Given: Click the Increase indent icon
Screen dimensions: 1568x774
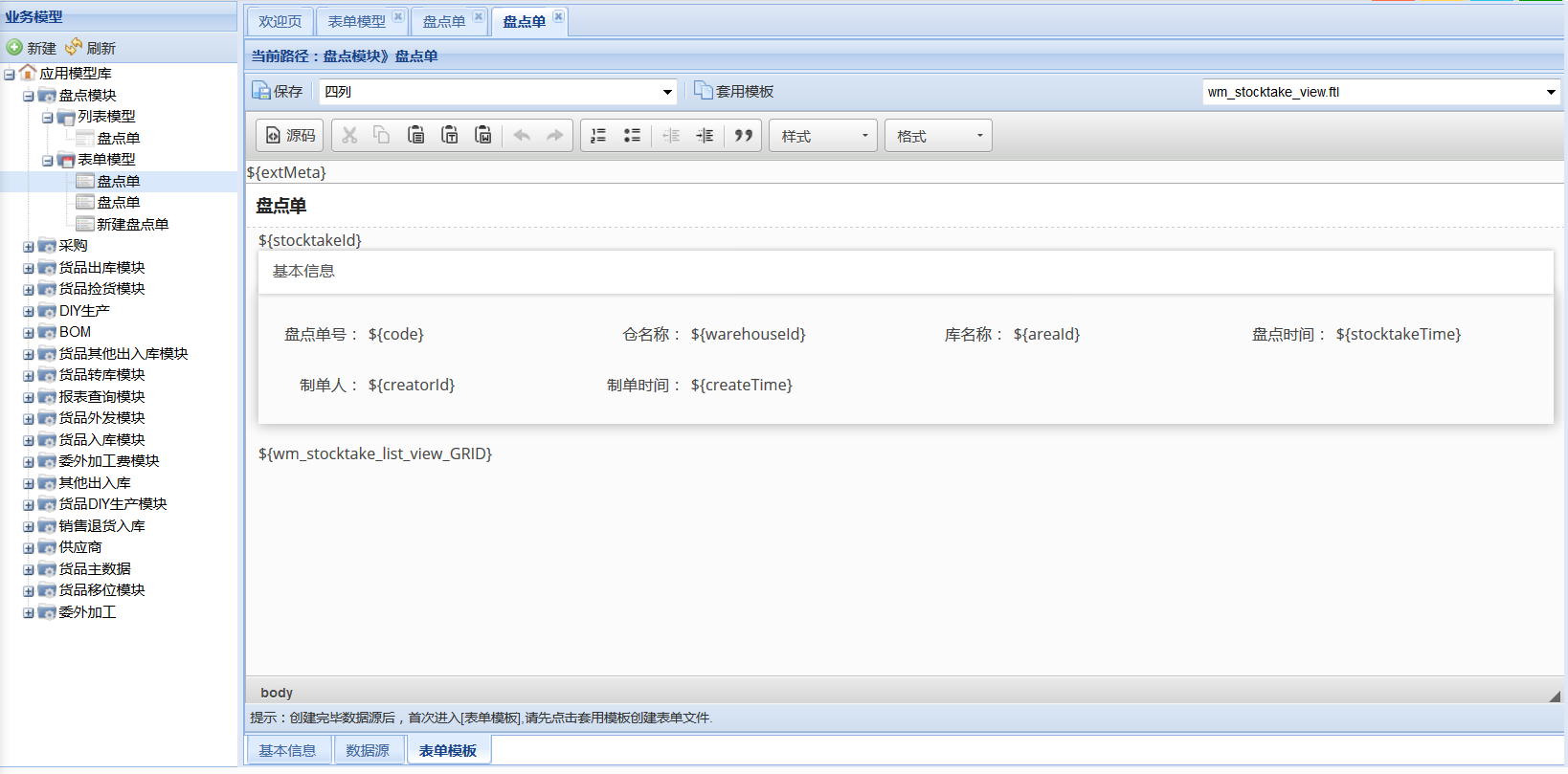Looking at the screenshot, I should coord(705,136).
